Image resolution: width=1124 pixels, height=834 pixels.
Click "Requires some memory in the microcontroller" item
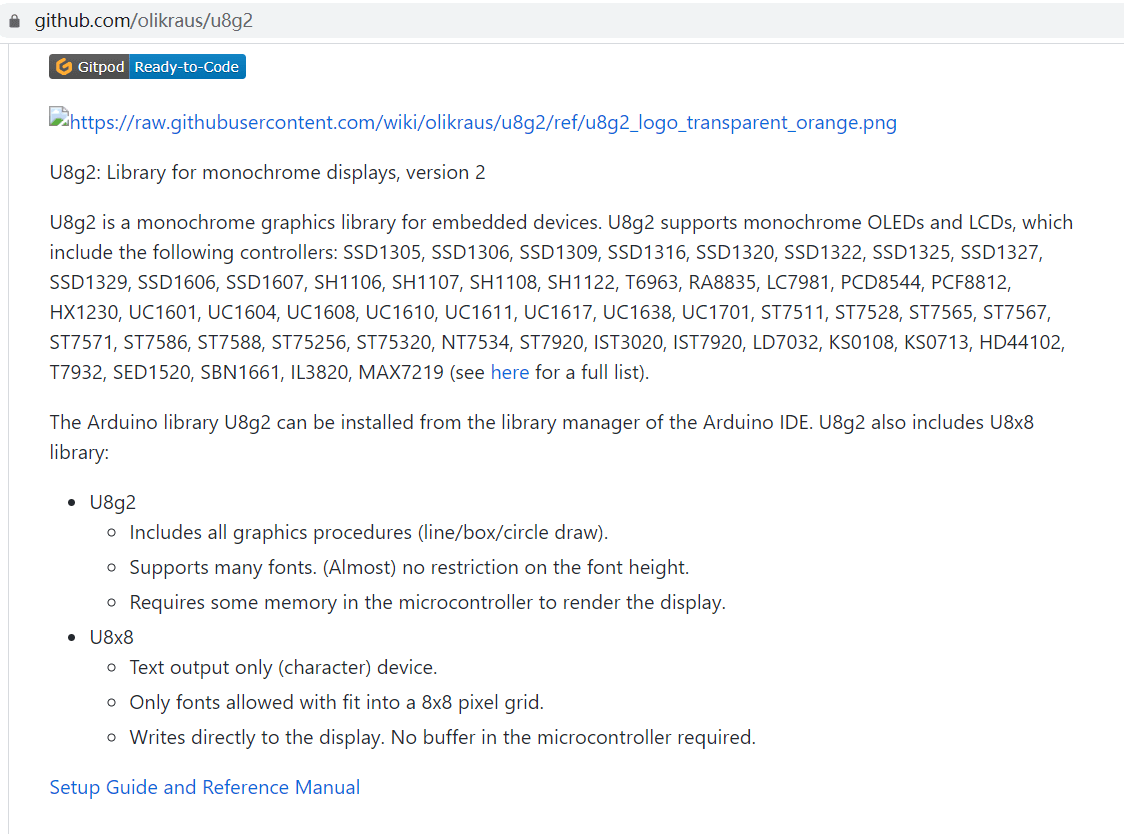(427, 602)
